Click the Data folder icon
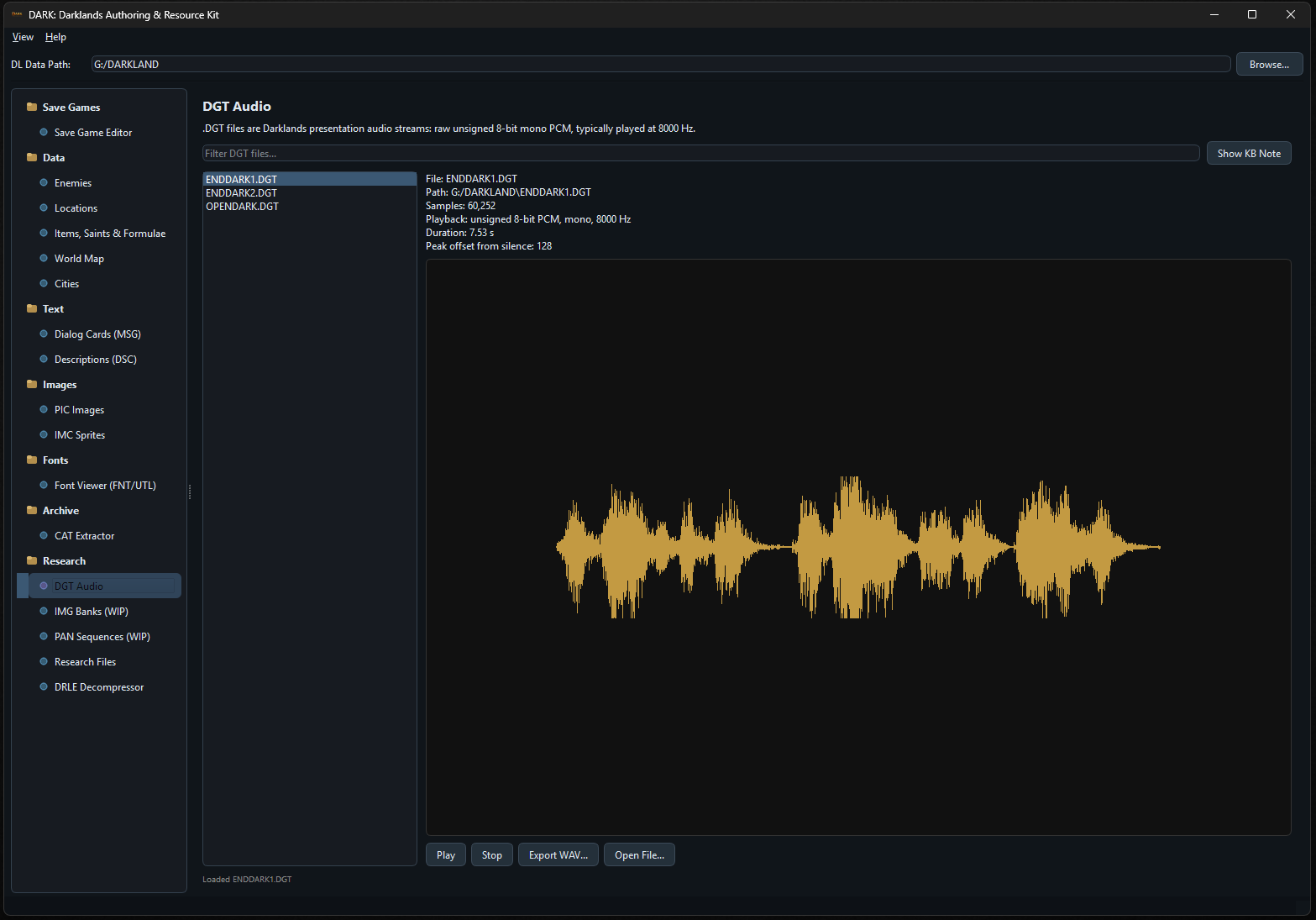1316x920 pixels. point(32,157)
